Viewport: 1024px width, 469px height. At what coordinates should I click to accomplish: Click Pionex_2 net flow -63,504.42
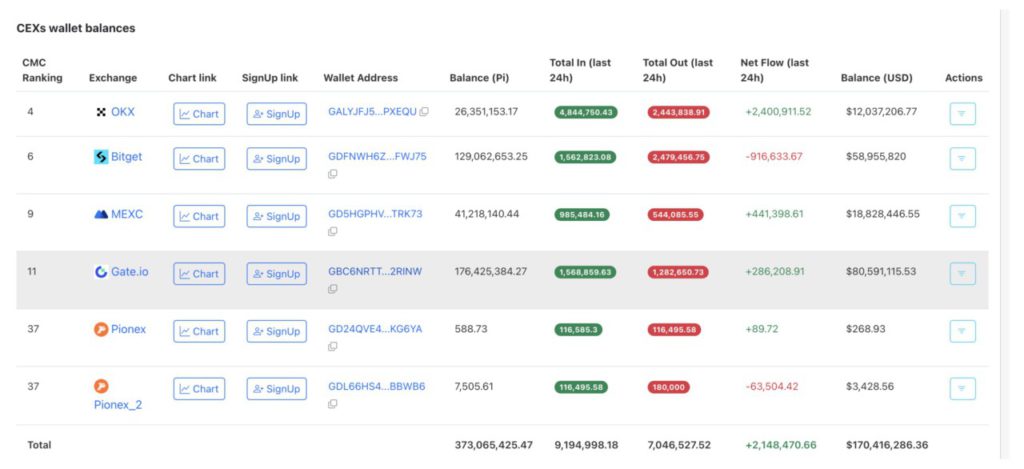click(772, 387)
